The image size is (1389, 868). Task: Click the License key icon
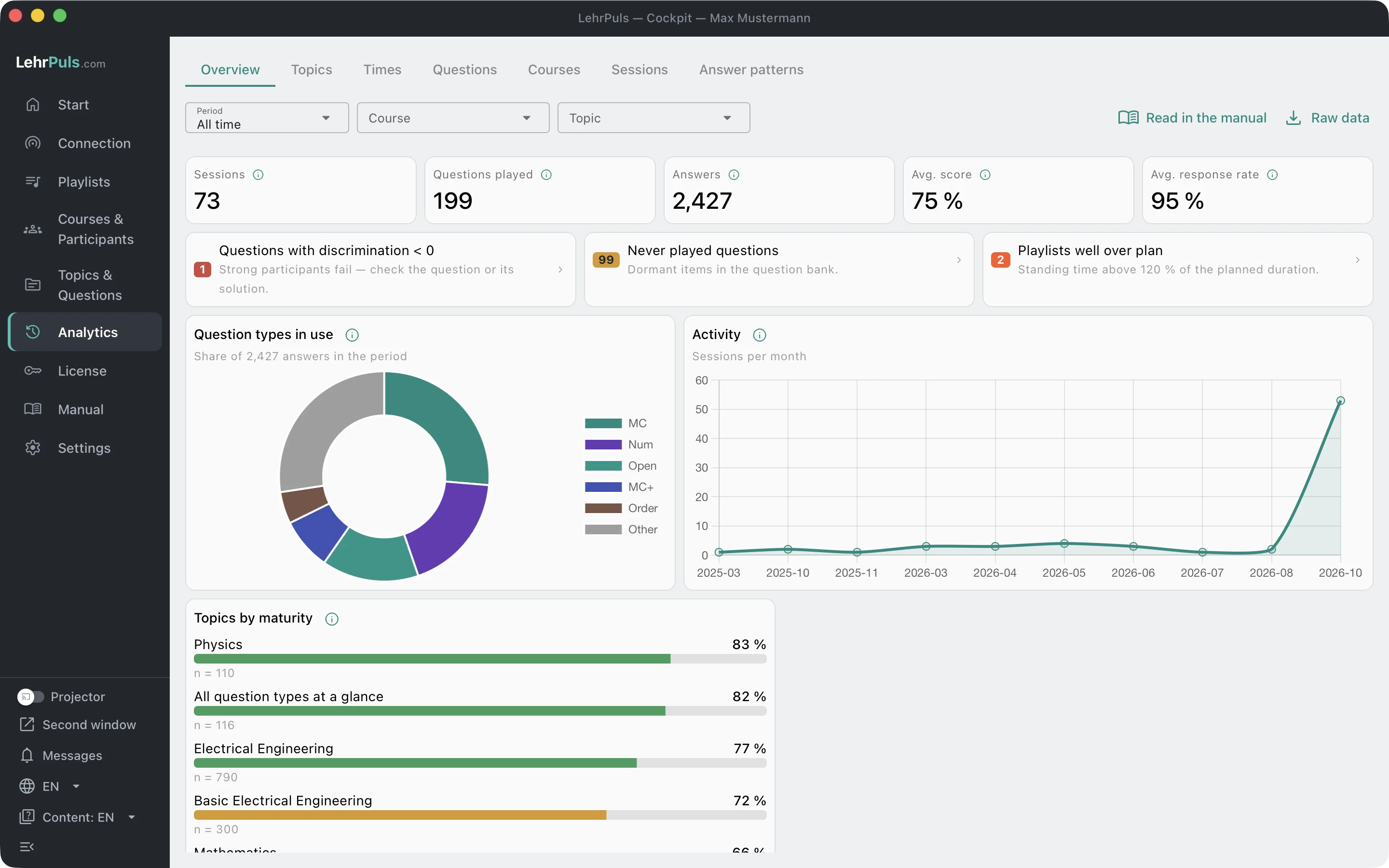point(33,370)
